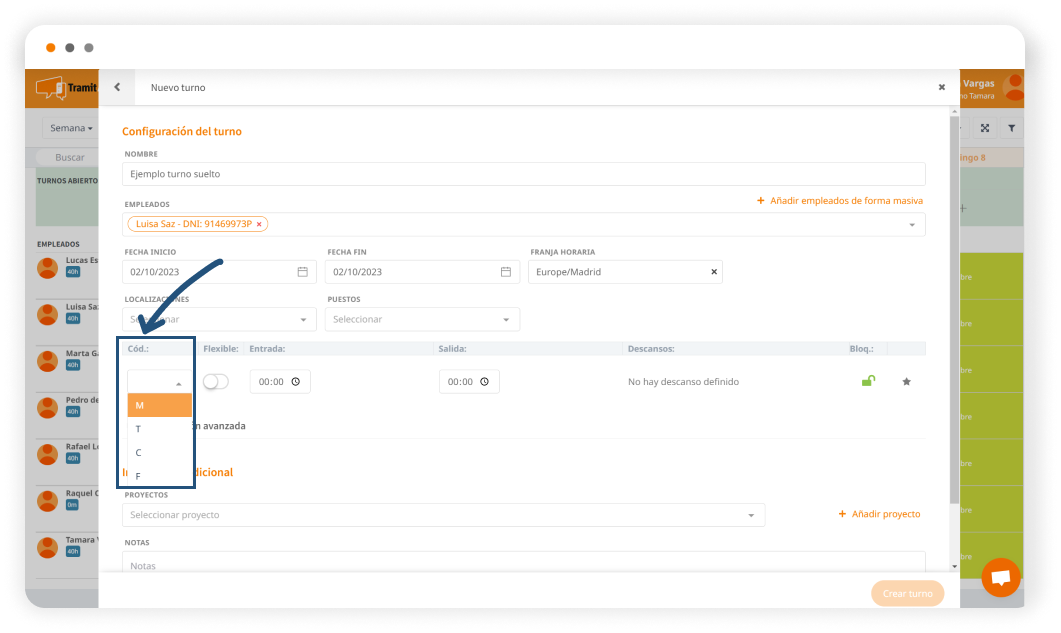Screen dimensions: 1061x633
Task: Click the back arrow beside Nuevo turno
Action: [x=117, y=88]
